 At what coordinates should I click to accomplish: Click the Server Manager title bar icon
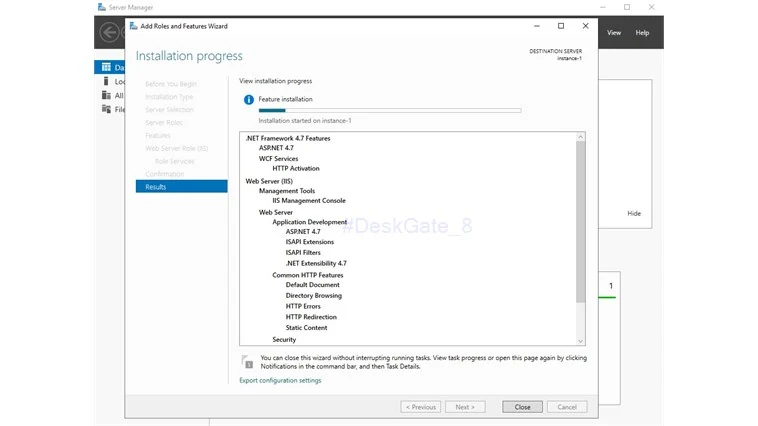(x=102, y=7)
